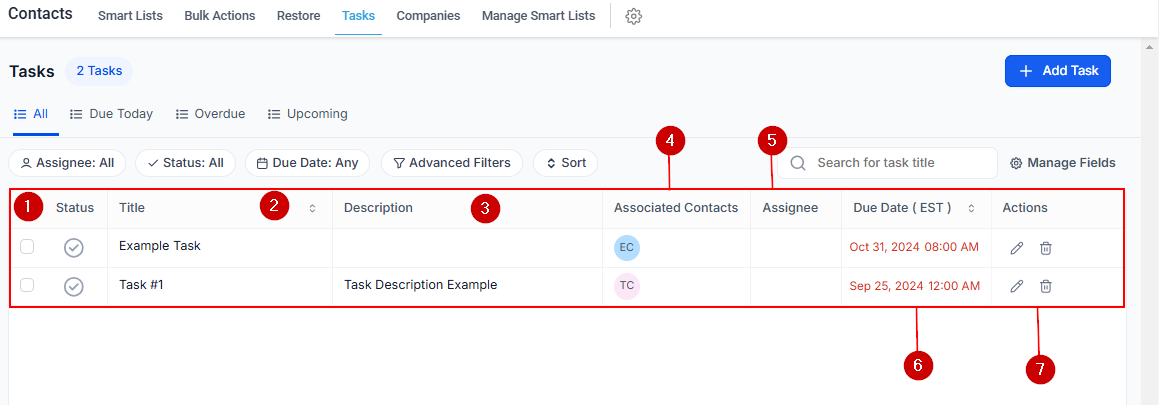The width and height of the screenshot is (1159, 405).
Task: Expand the Due Date: Any filter
Action: coord(307,163)
